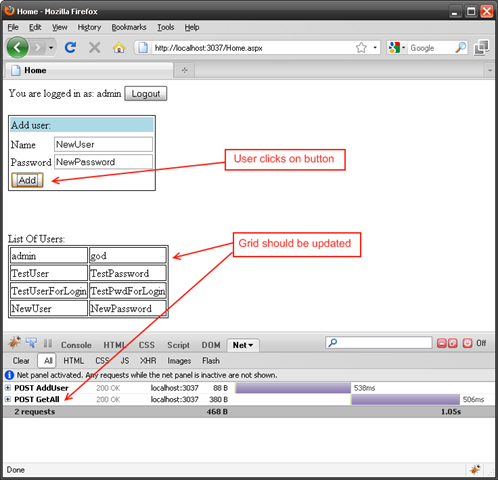Click the Firebug bug icon in panel toolbar
The image size is (498, 480).
14,343
